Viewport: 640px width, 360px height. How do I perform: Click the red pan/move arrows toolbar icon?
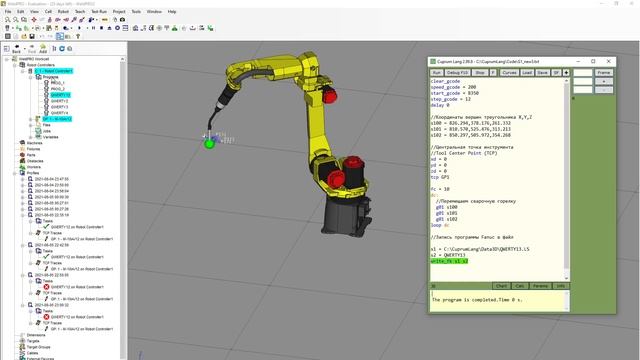[x=34, y=20]
